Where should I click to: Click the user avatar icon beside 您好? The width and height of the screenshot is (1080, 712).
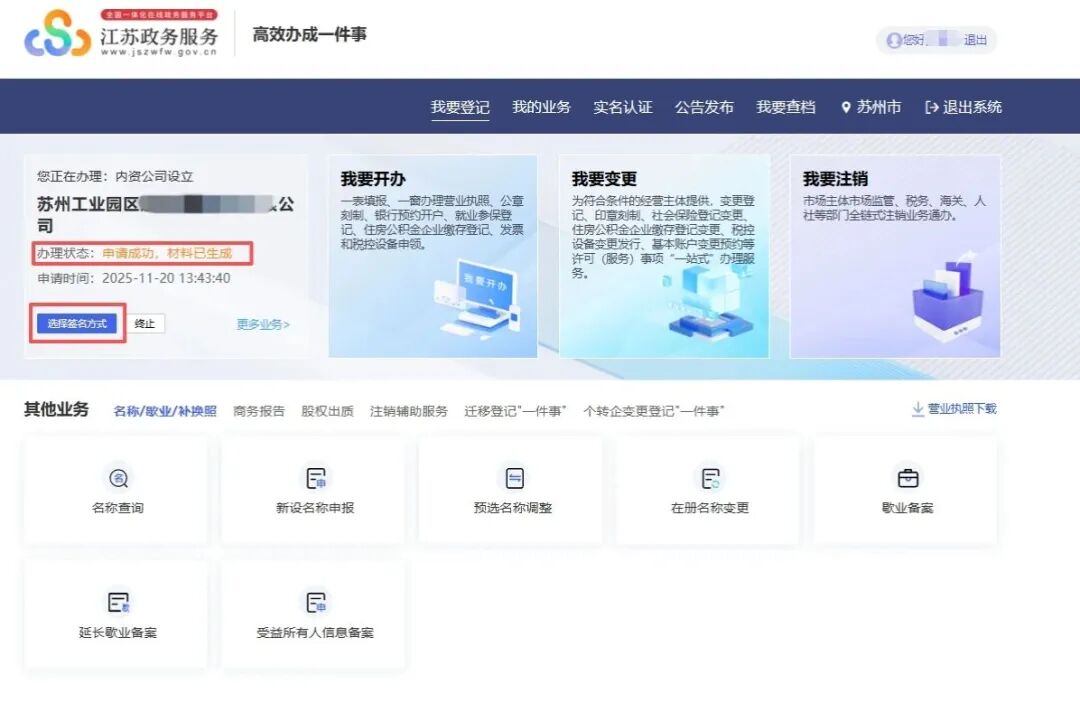click(893, 41)
